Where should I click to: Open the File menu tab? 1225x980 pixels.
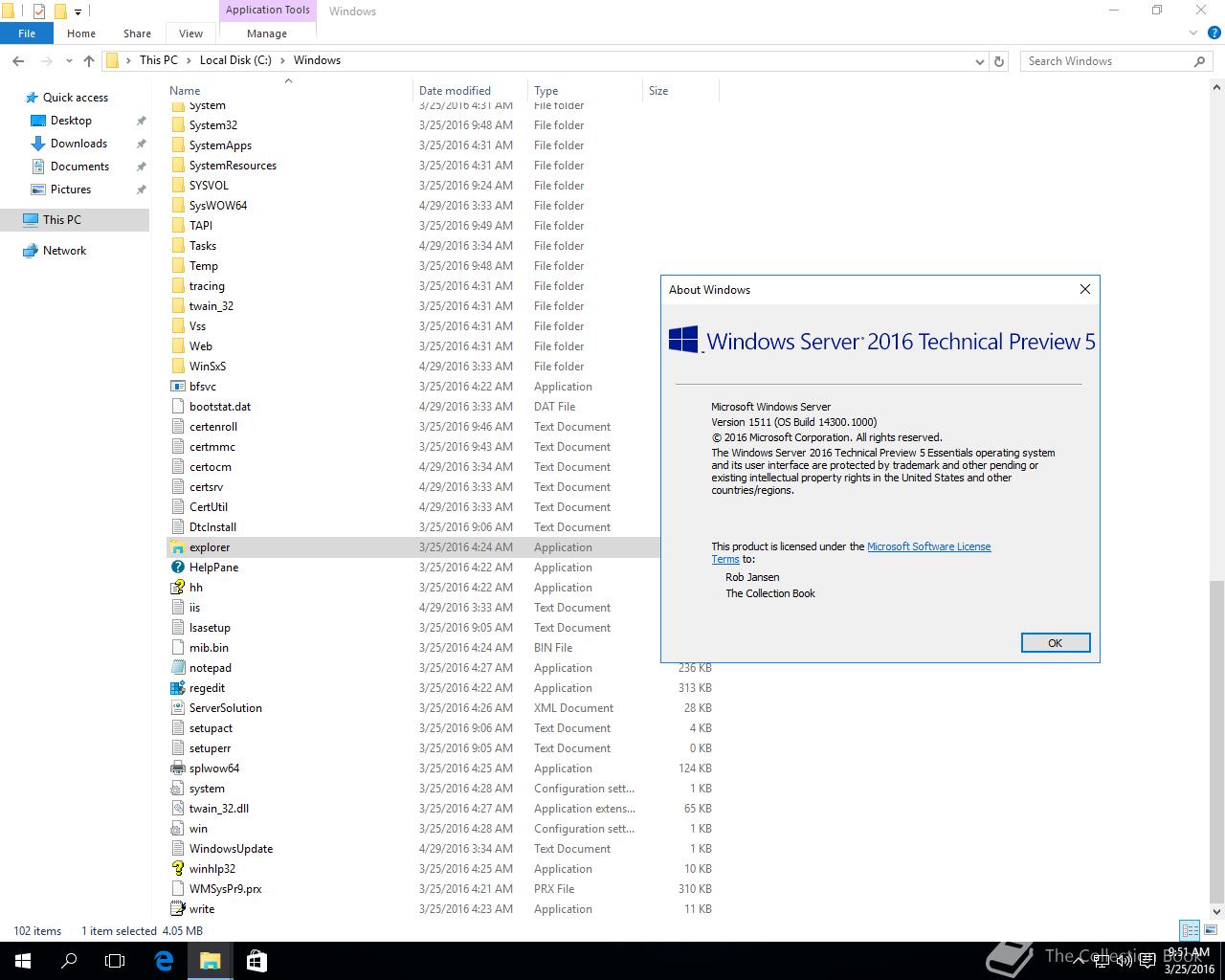tap(27, 33)
